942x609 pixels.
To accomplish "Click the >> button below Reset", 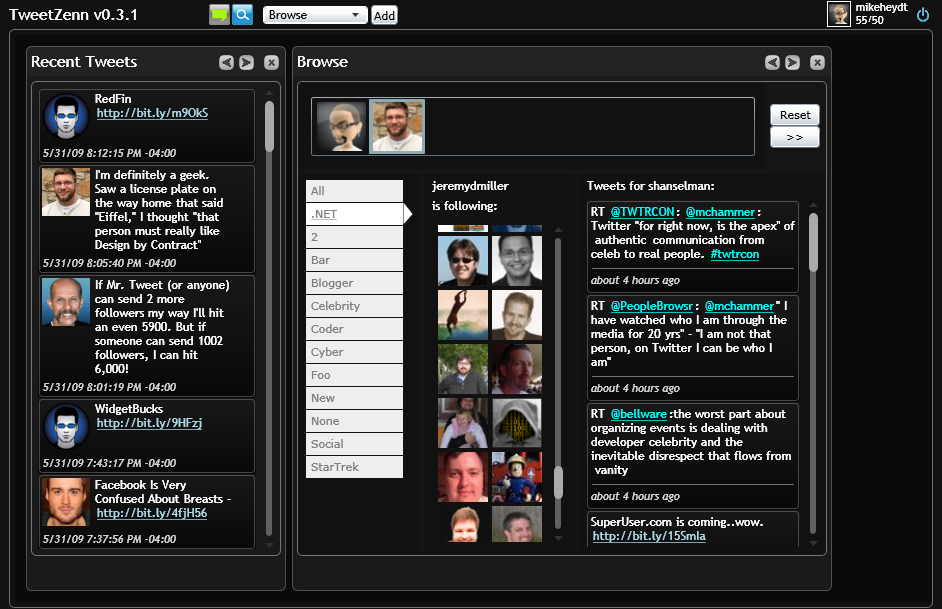I will tap(795, 137).
